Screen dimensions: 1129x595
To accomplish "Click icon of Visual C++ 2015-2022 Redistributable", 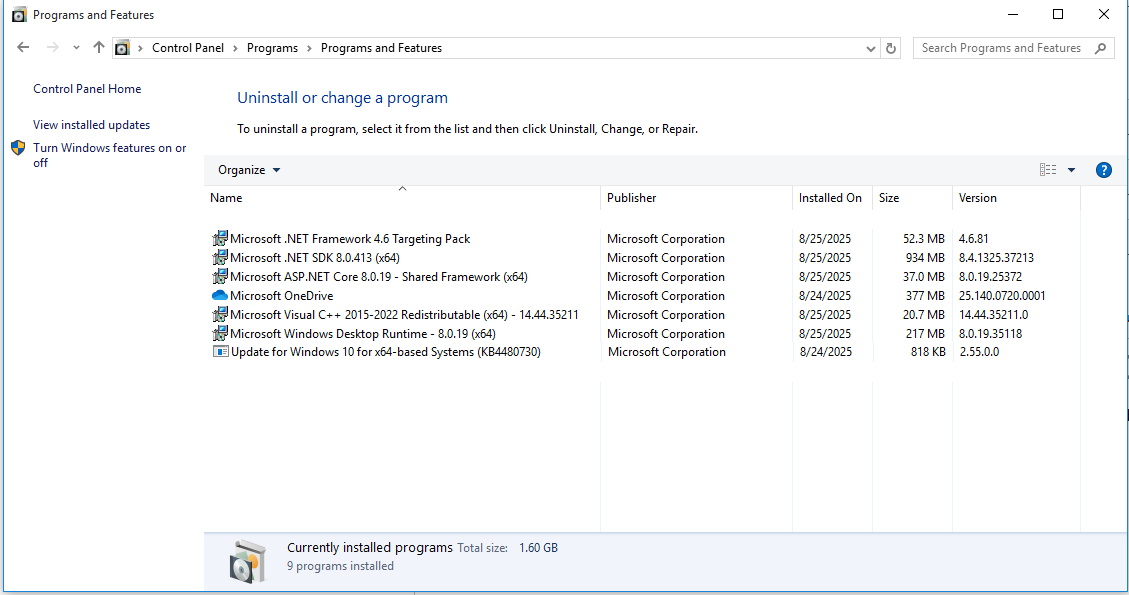I will pyautogui.click(x=220, y=315).
